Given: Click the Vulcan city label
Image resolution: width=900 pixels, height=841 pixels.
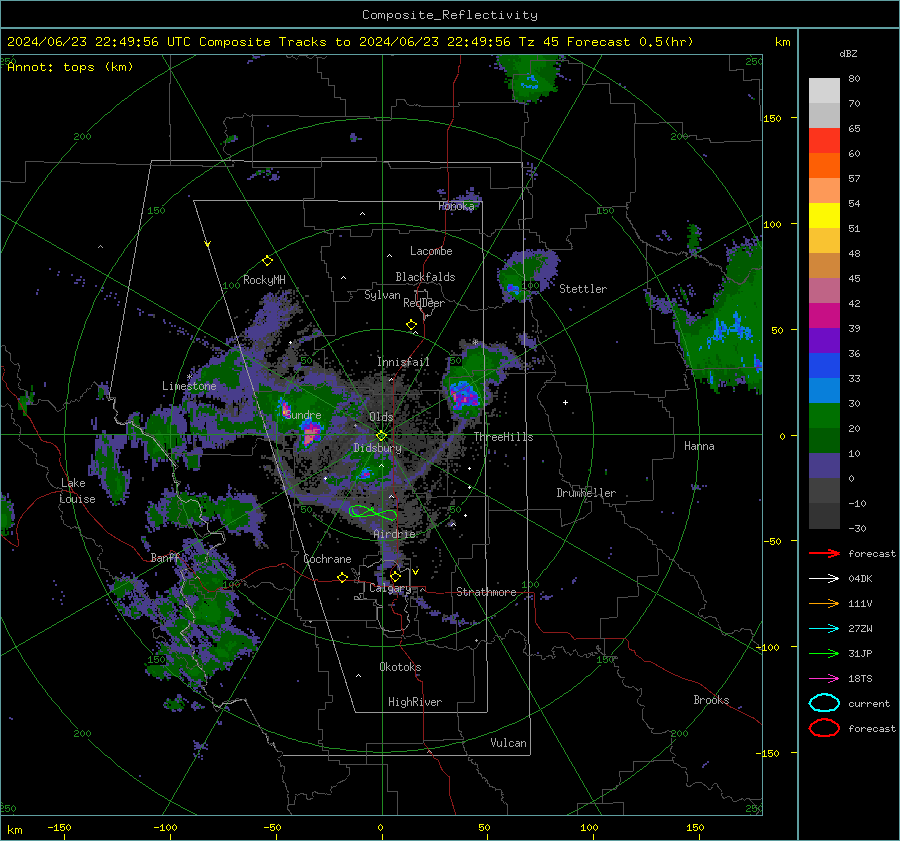Looking at the screenshot, I should coord(508,743).
